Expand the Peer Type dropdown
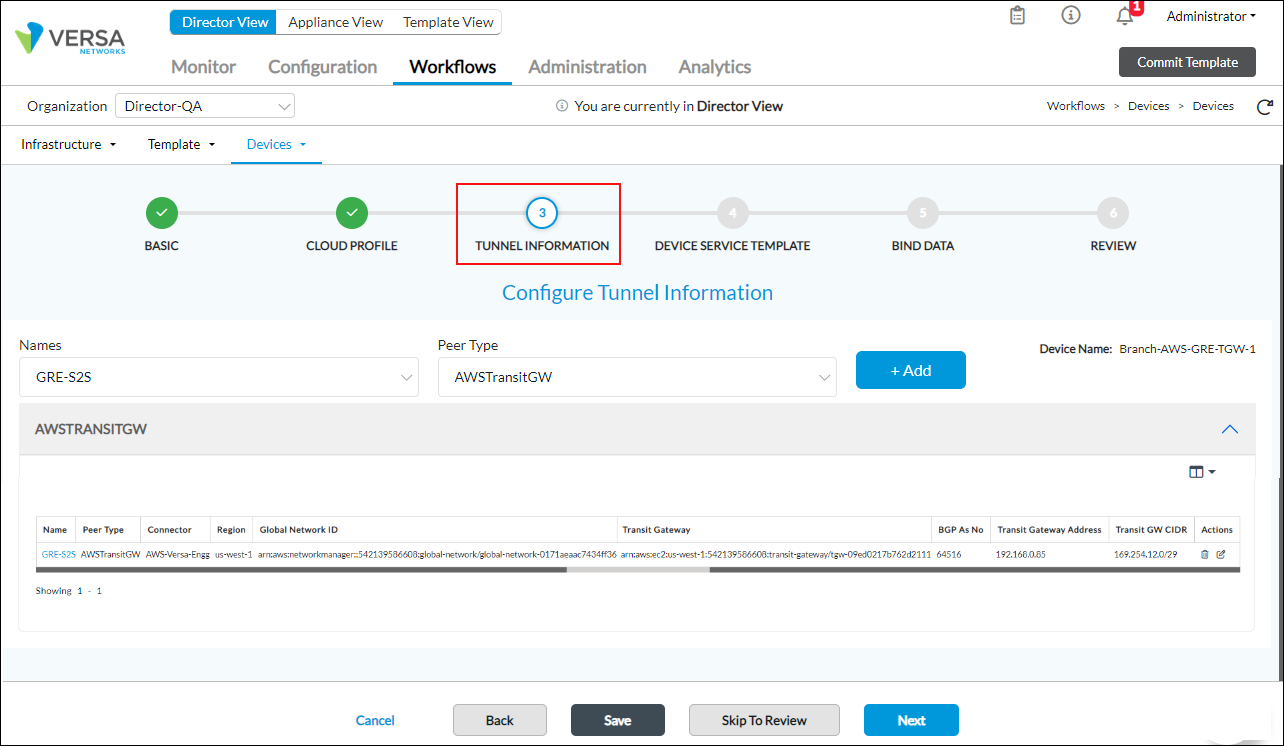 coord(637,378)
